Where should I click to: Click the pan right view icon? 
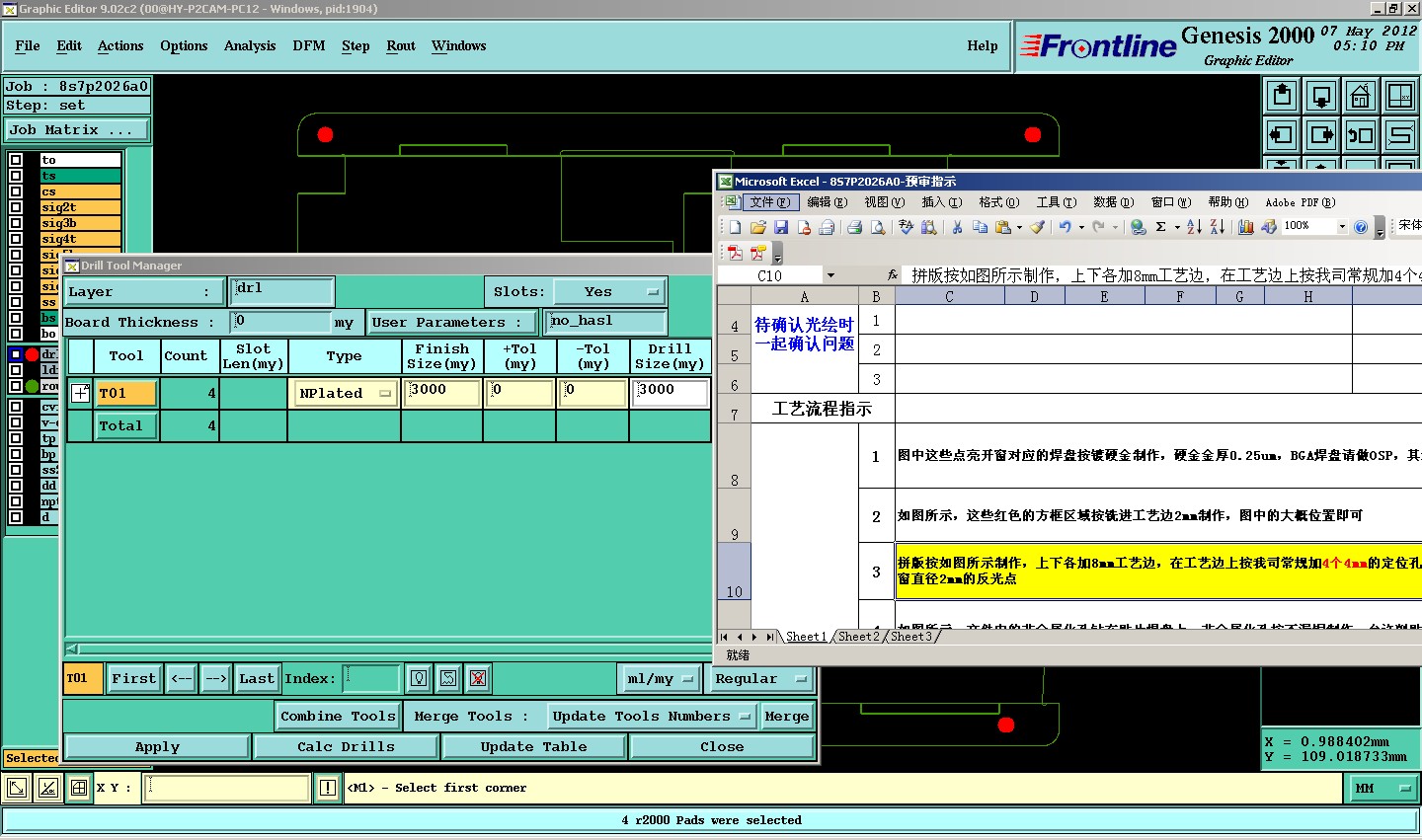pyautogui.click(x=1321, y=134)
